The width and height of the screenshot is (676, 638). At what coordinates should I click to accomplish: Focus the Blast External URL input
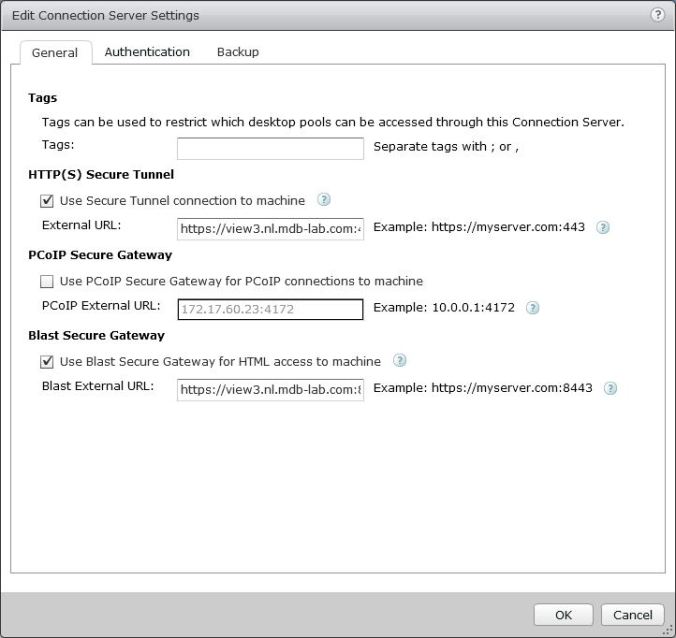(270, 389)
